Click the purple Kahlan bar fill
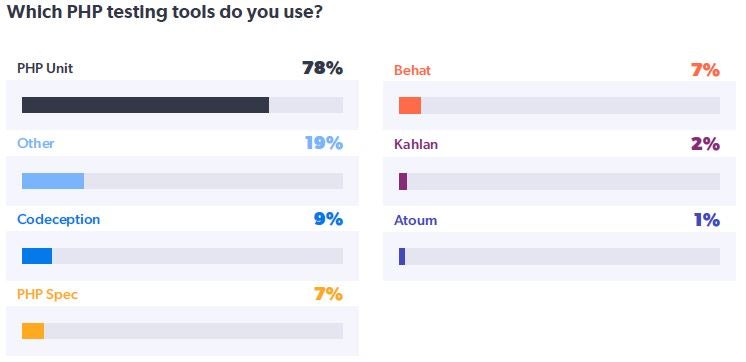 pos(402,181)
